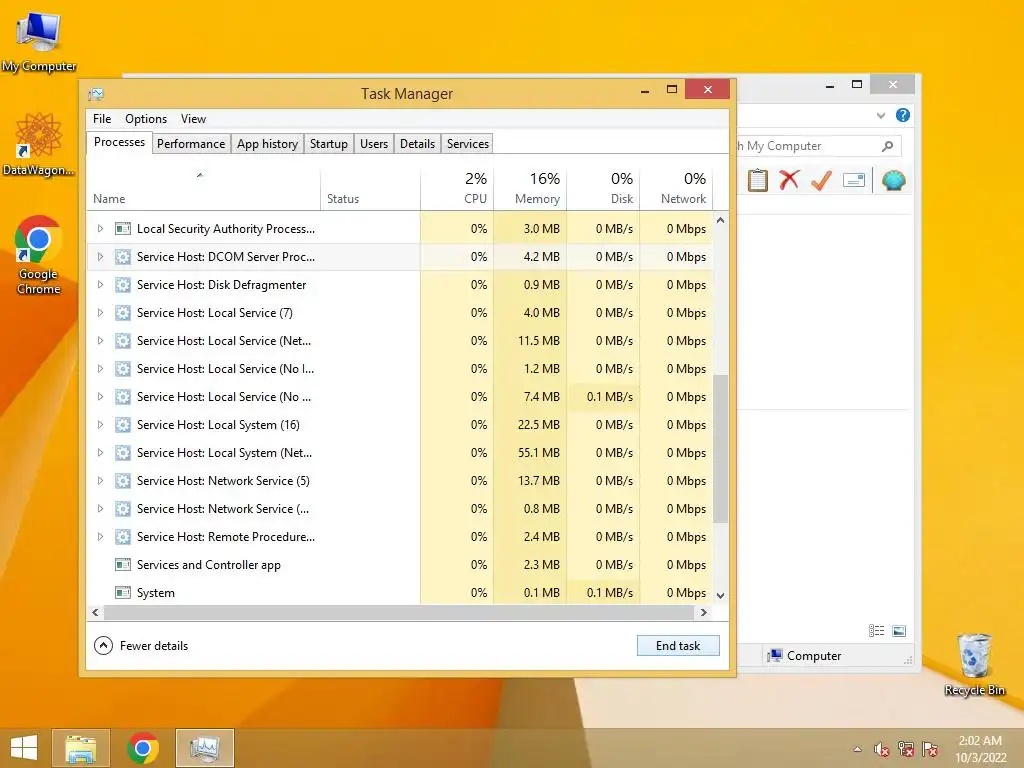The height and width of the screenshot is (768, 1024).
Task: Click the muted speaker tray icon
Action: [882, 750]
